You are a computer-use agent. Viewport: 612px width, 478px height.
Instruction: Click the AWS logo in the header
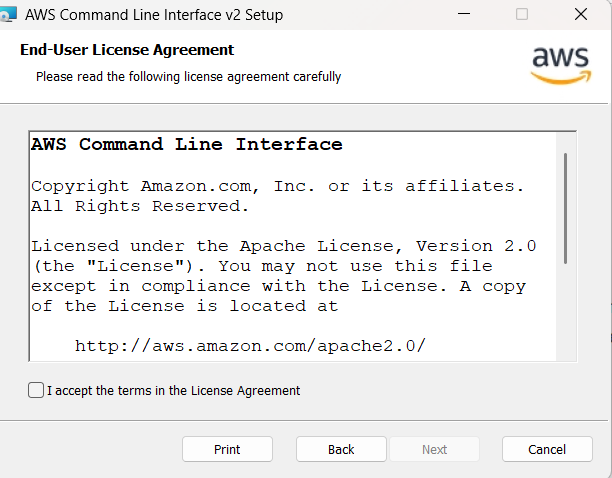561,65
